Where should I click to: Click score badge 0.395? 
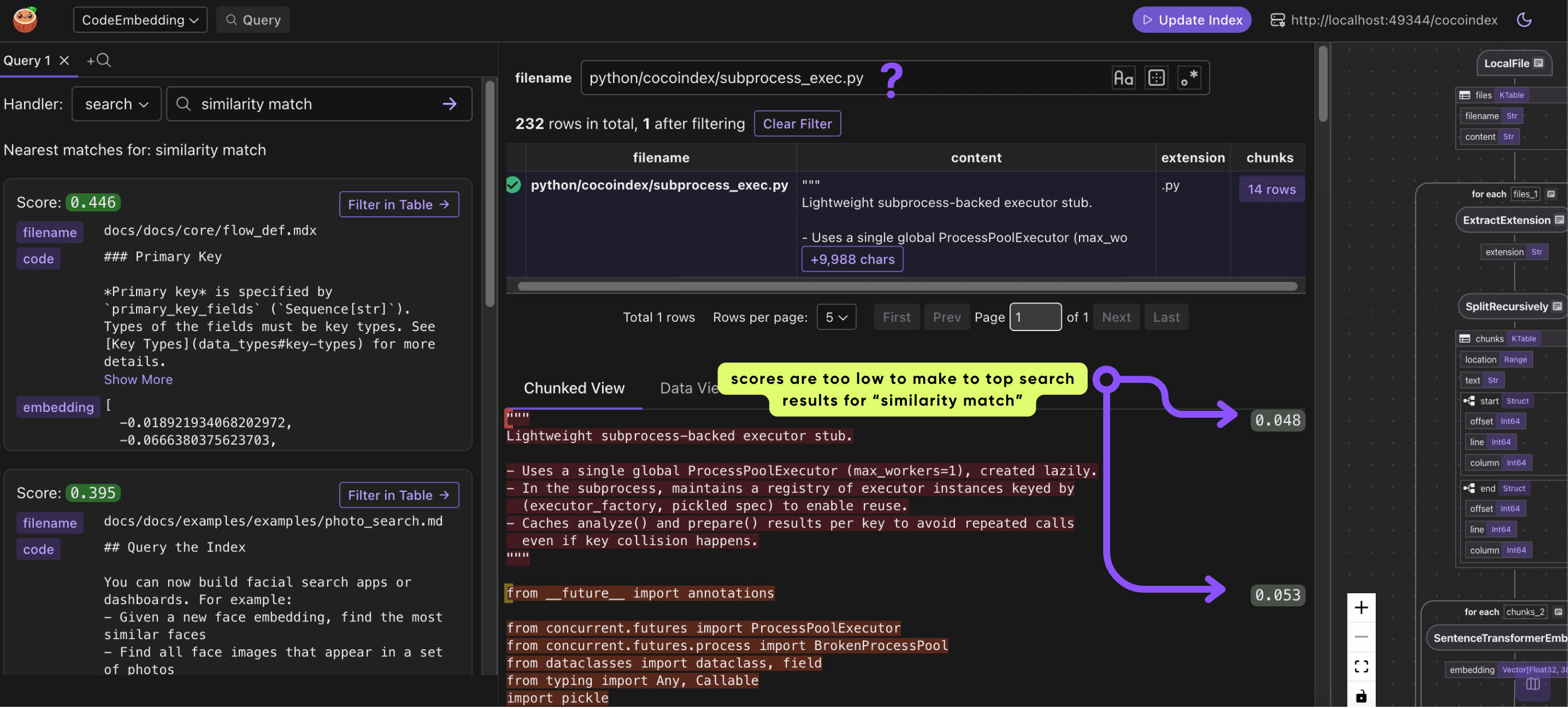(x=92, y=493)
